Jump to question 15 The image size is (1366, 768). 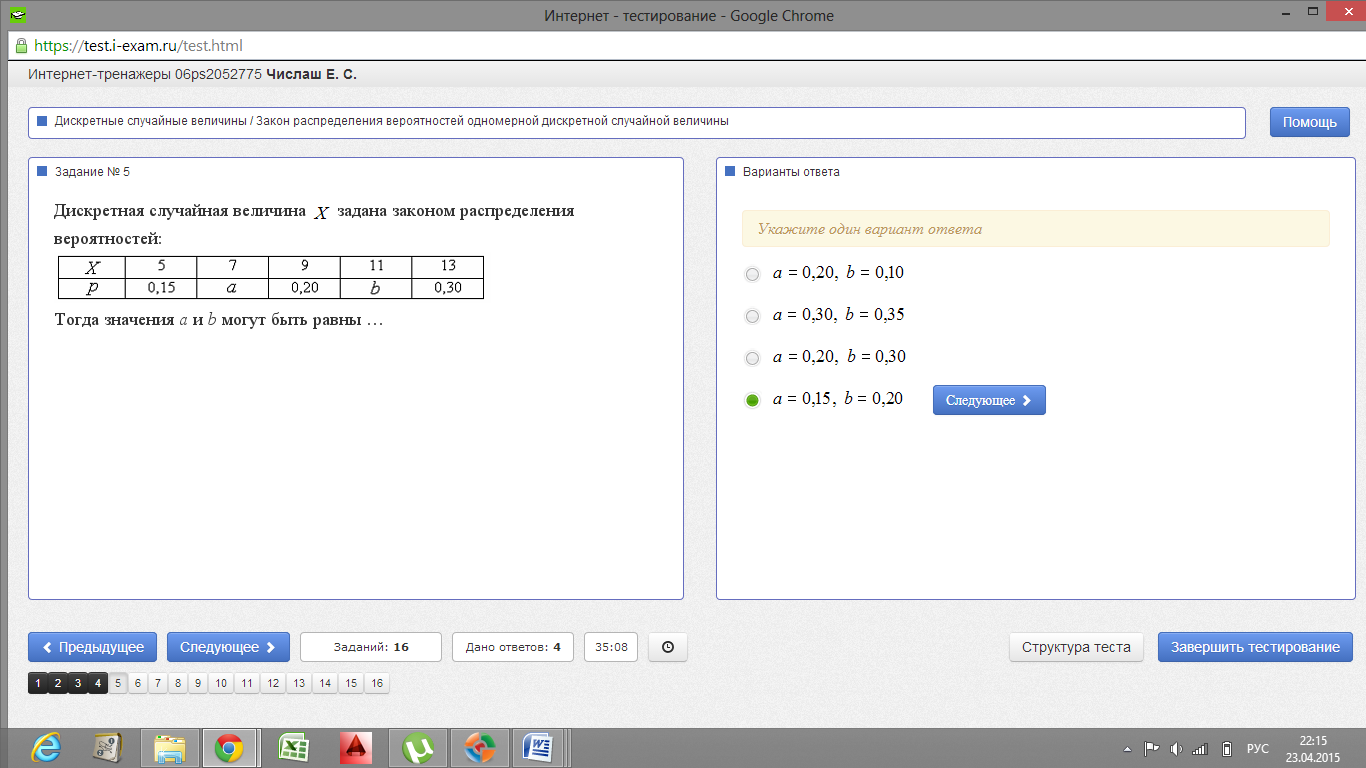pyautogui.click(x=351, y=684)
